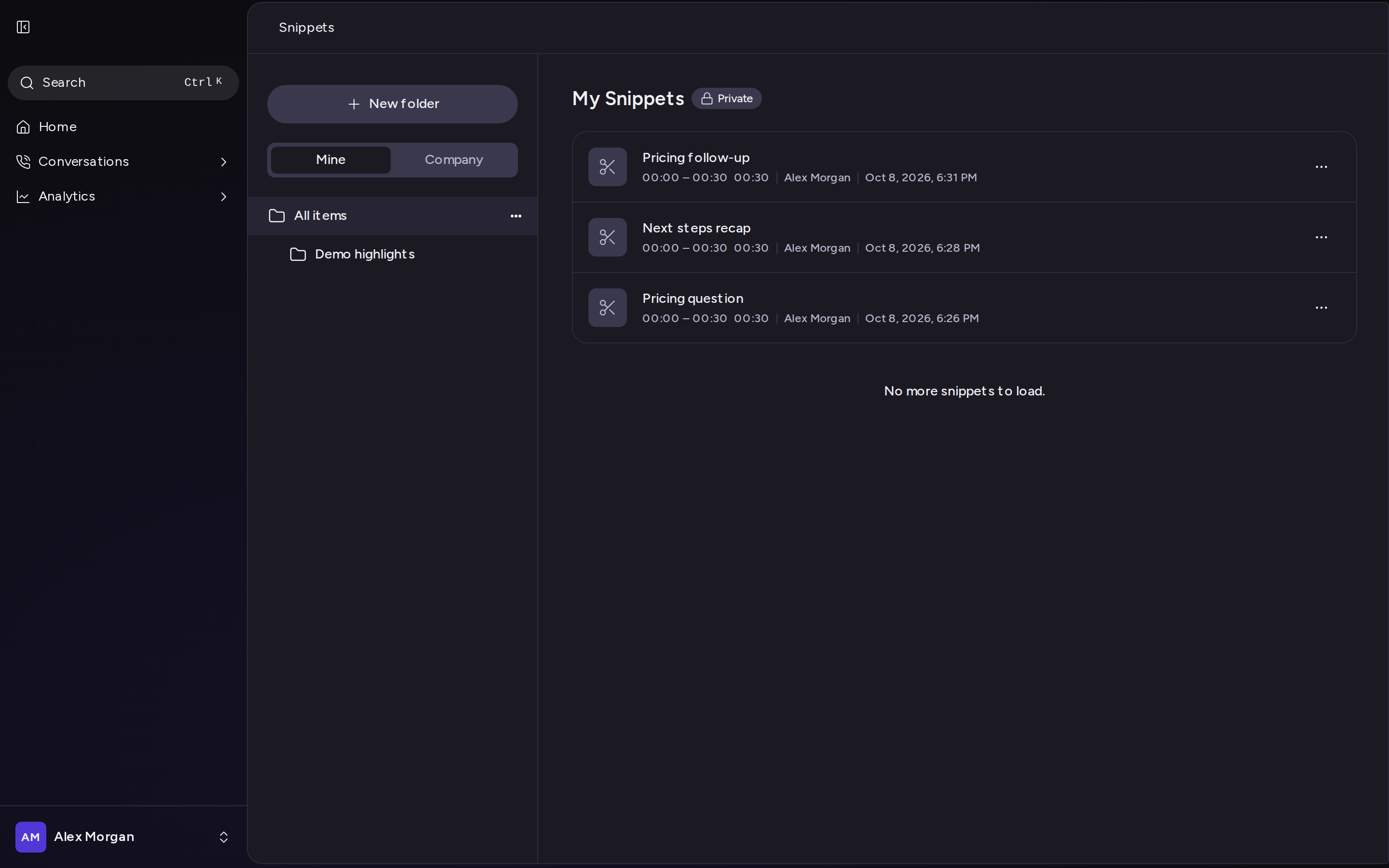Screen dimensions: 1389x868
Task: Click 'Oct 8, 2026, 6:28 PM' timestamp
Action: tap(922, 248)
